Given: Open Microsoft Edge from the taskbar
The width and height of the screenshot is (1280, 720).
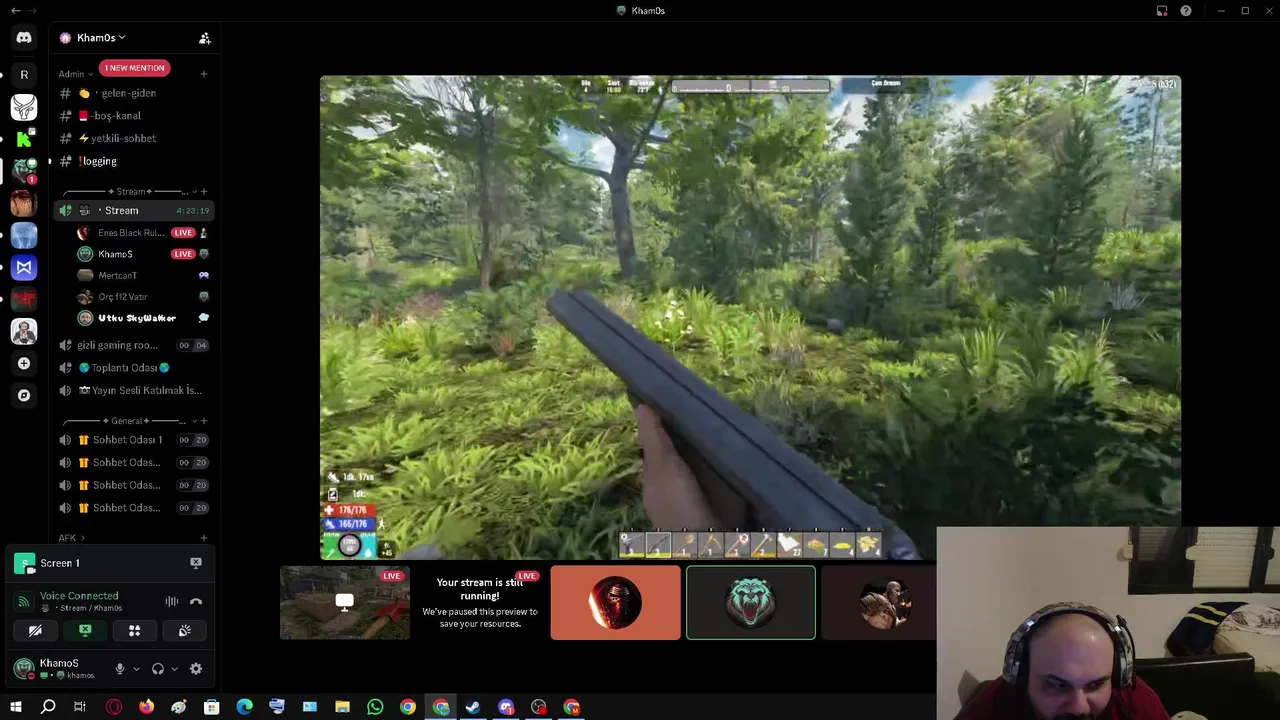Looking at the screenshot, I should click(244, 707).
